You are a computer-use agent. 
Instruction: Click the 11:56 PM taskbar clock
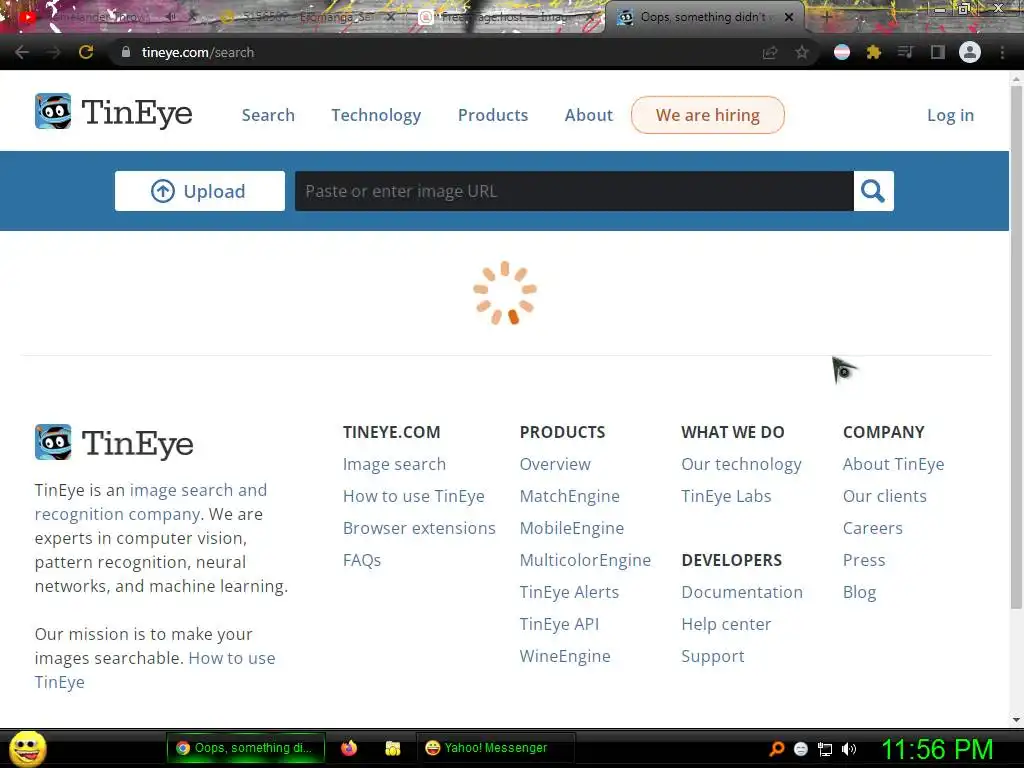937,749
